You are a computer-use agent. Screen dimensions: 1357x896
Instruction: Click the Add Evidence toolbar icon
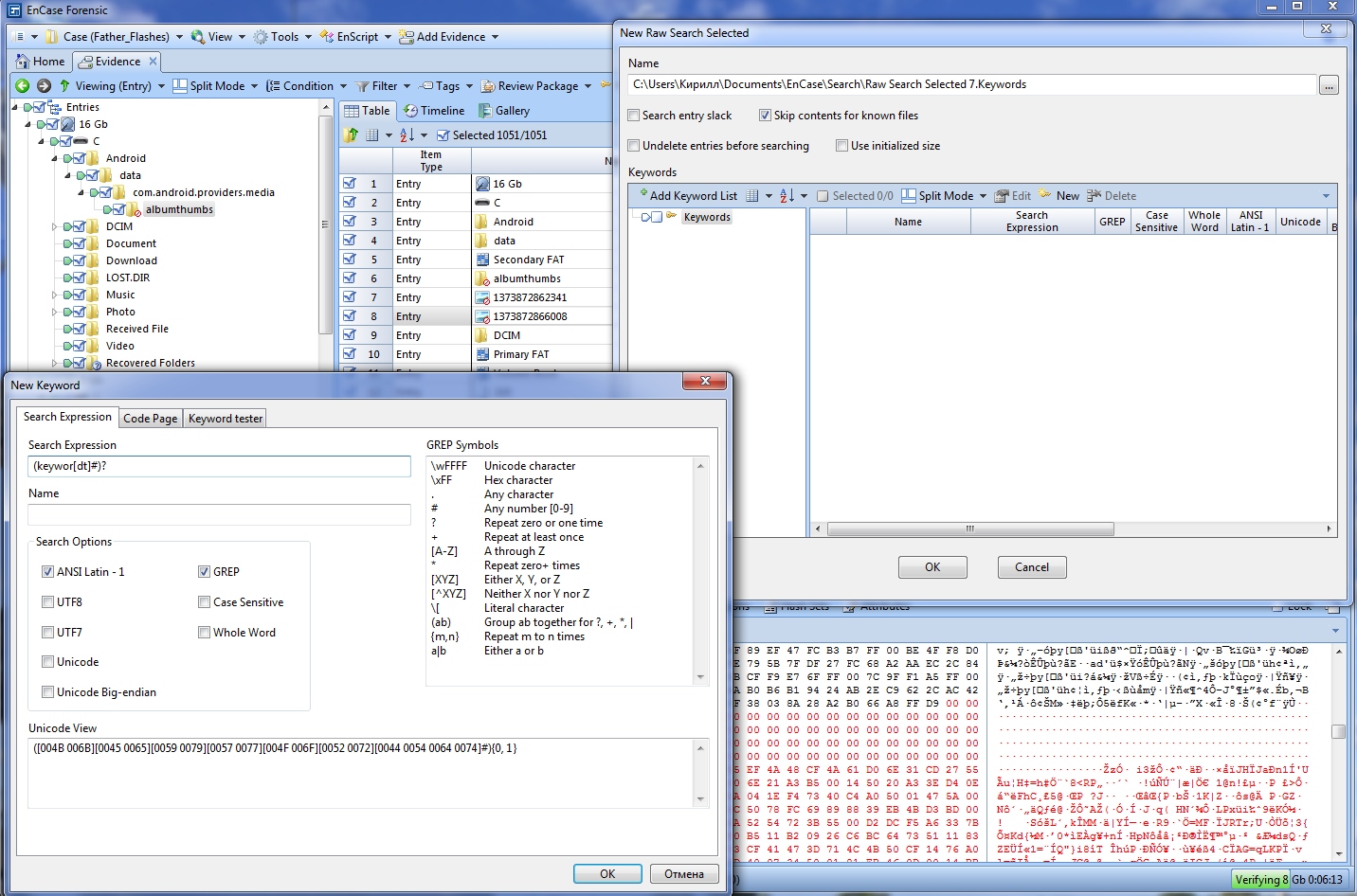click(406, 37)
